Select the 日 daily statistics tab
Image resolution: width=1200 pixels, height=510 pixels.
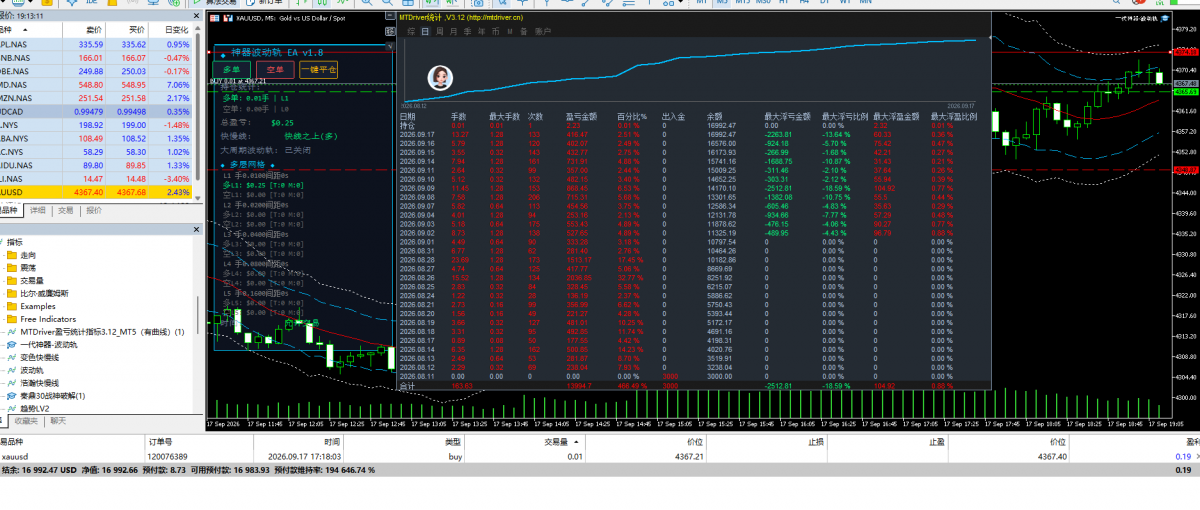click(x=425, y=32)
